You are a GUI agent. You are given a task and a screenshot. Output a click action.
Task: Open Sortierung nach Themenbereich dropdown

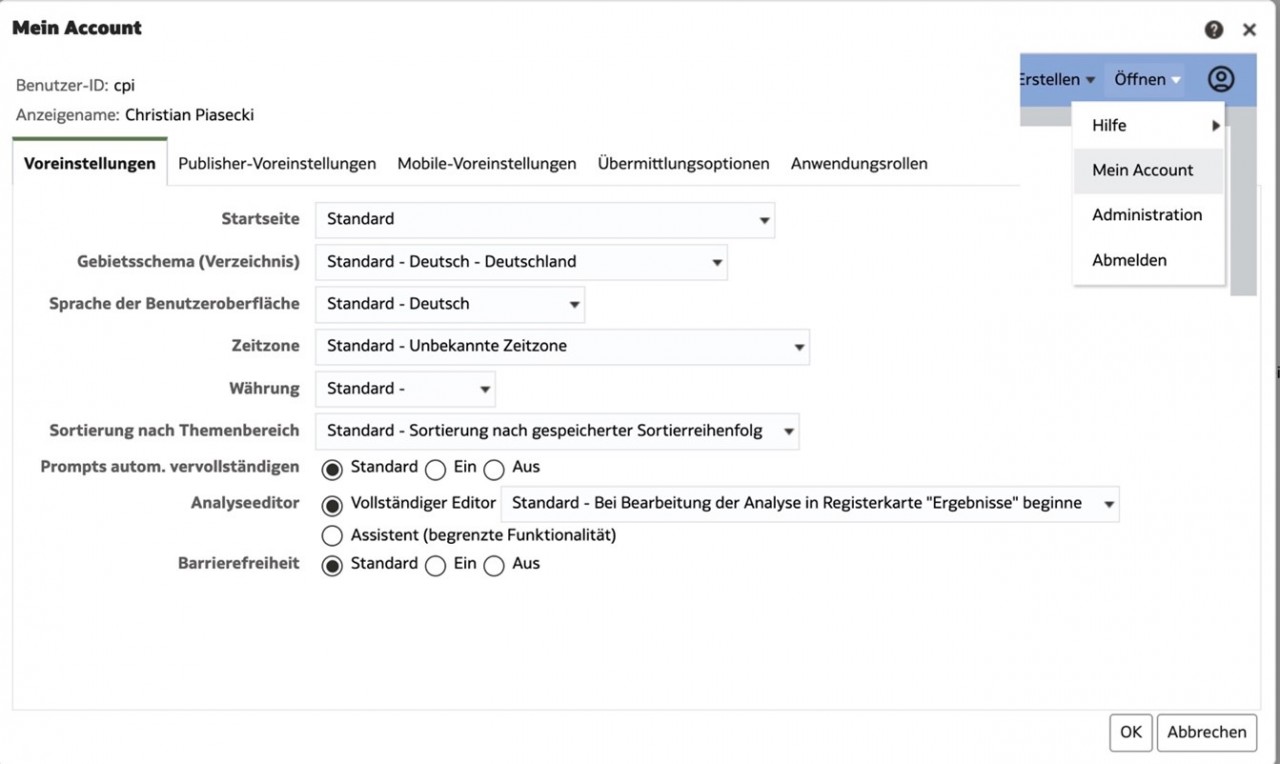[x=557, y=431]
